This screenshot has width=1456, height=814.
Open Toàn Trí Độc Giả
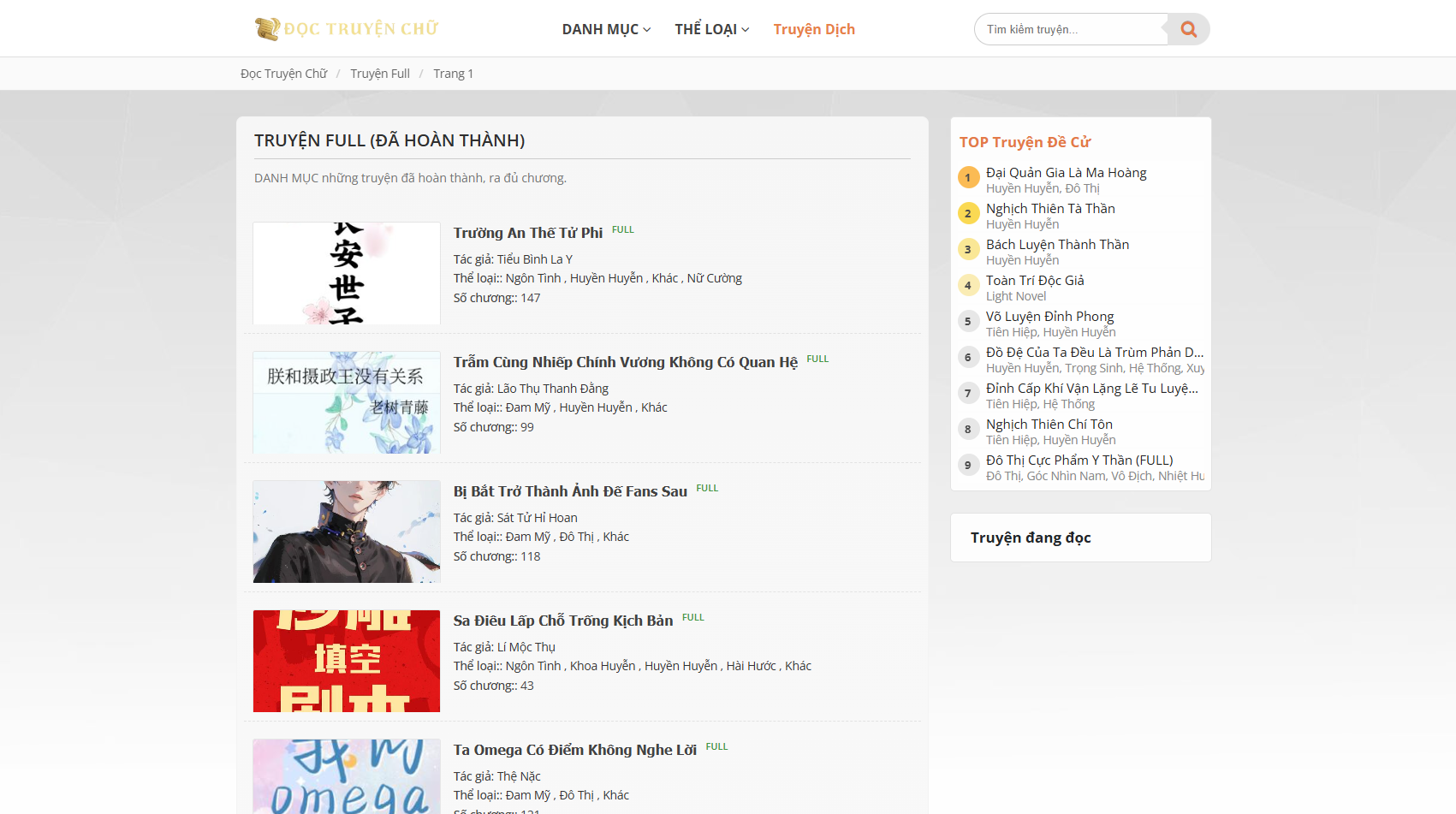click(x=1035, y=281)
